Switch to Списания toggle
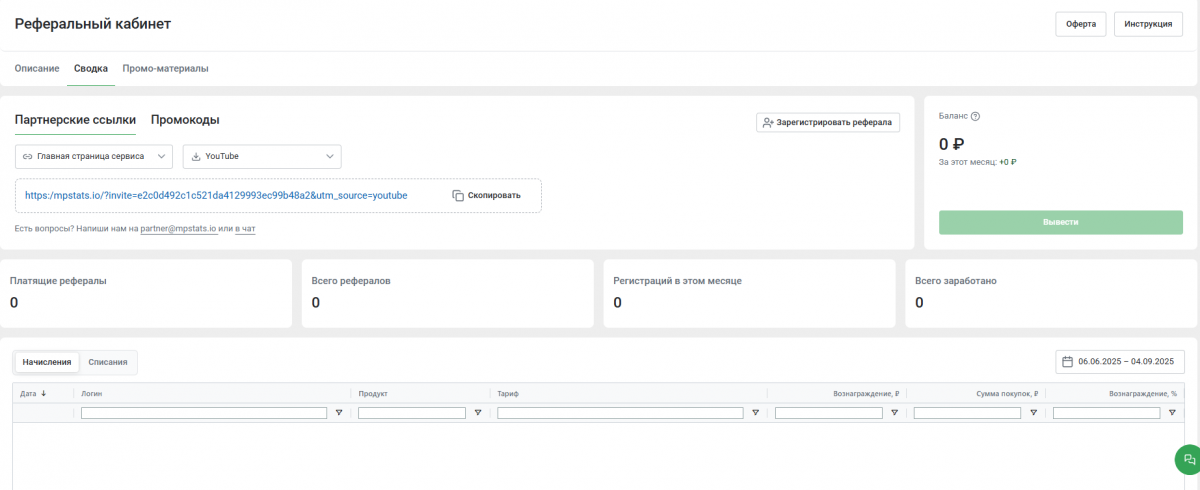The height and width of the screenshot is (490, 1200). click(107, 361)
